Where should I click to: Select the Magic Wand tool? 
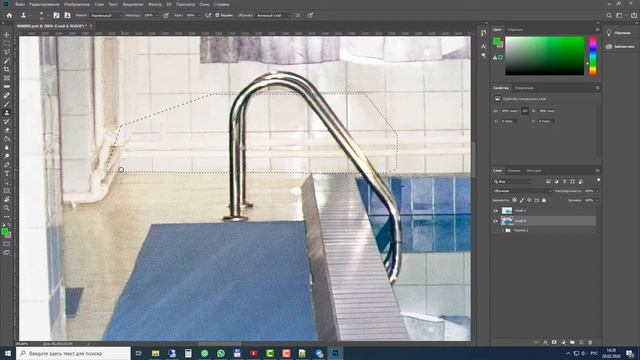click(7, 61)
